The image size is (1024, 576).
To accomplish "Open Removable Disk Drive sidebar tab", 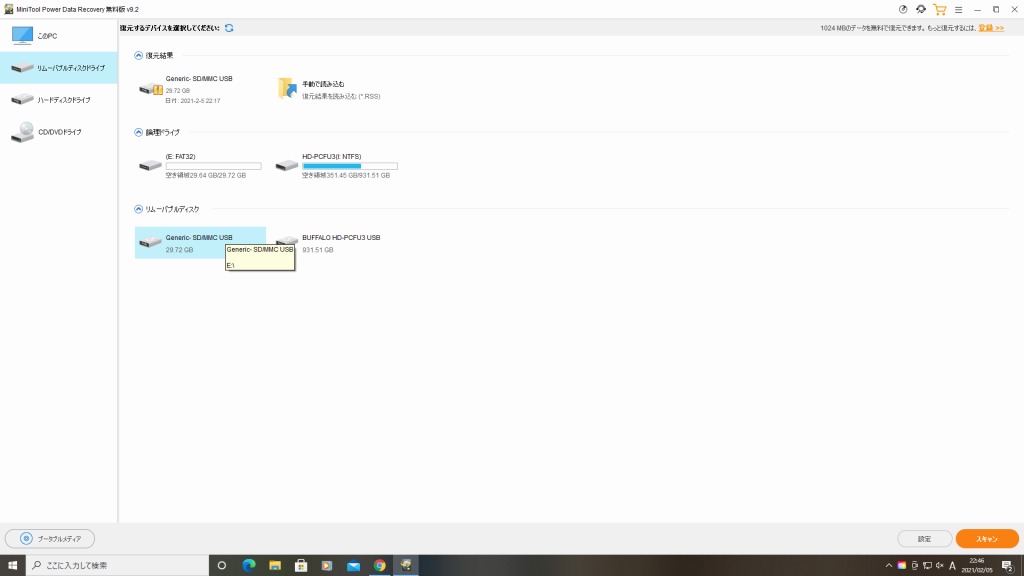I will click(58, 67).
